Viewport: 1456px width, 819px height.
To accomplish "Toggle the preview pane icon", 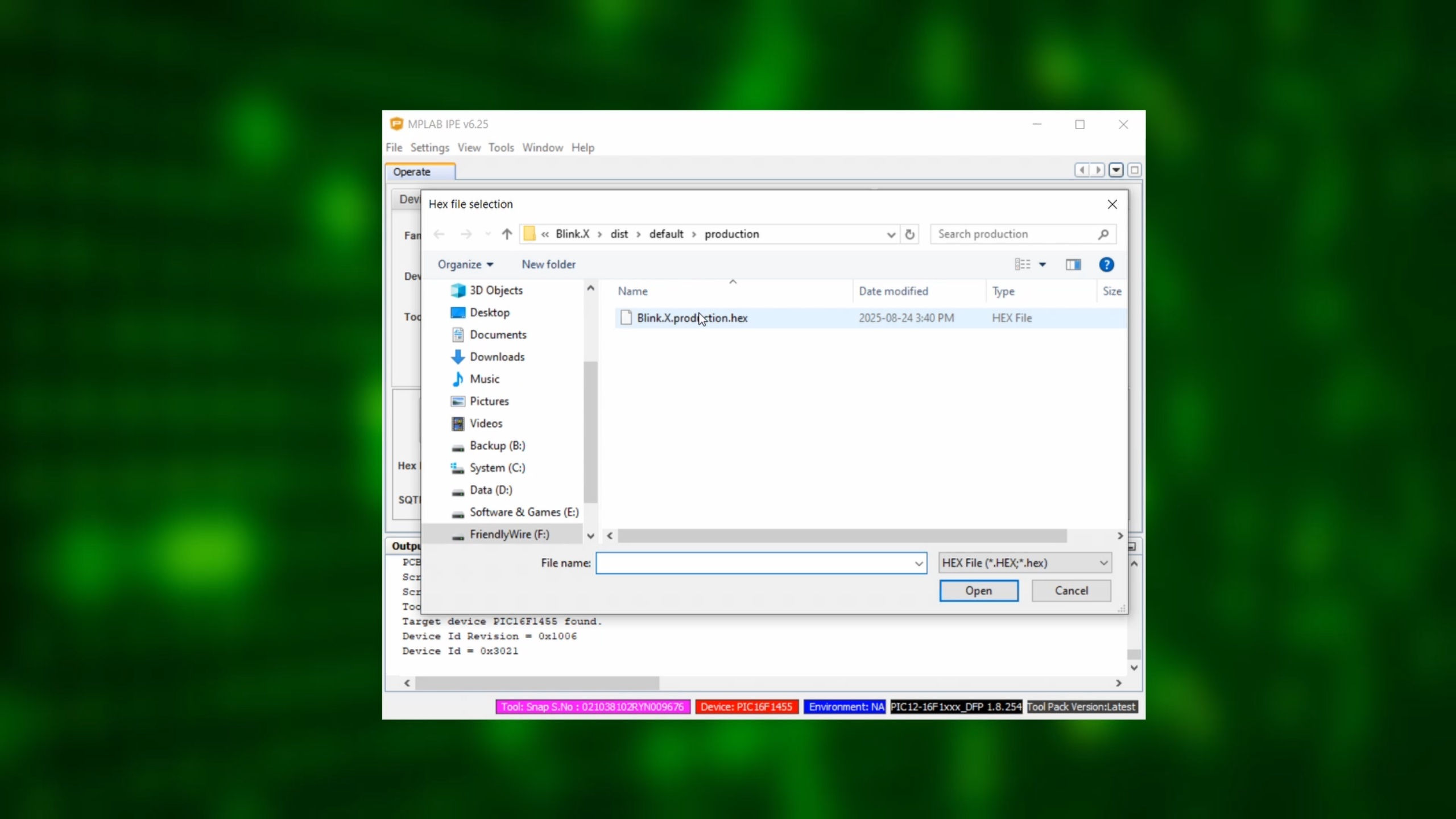I will point(1073,264).
